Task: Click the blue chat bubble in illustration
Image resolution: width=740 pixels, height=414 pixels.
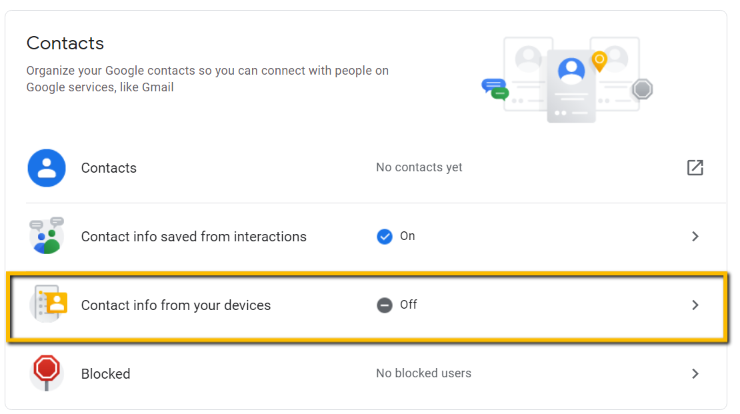Action: 493,86
